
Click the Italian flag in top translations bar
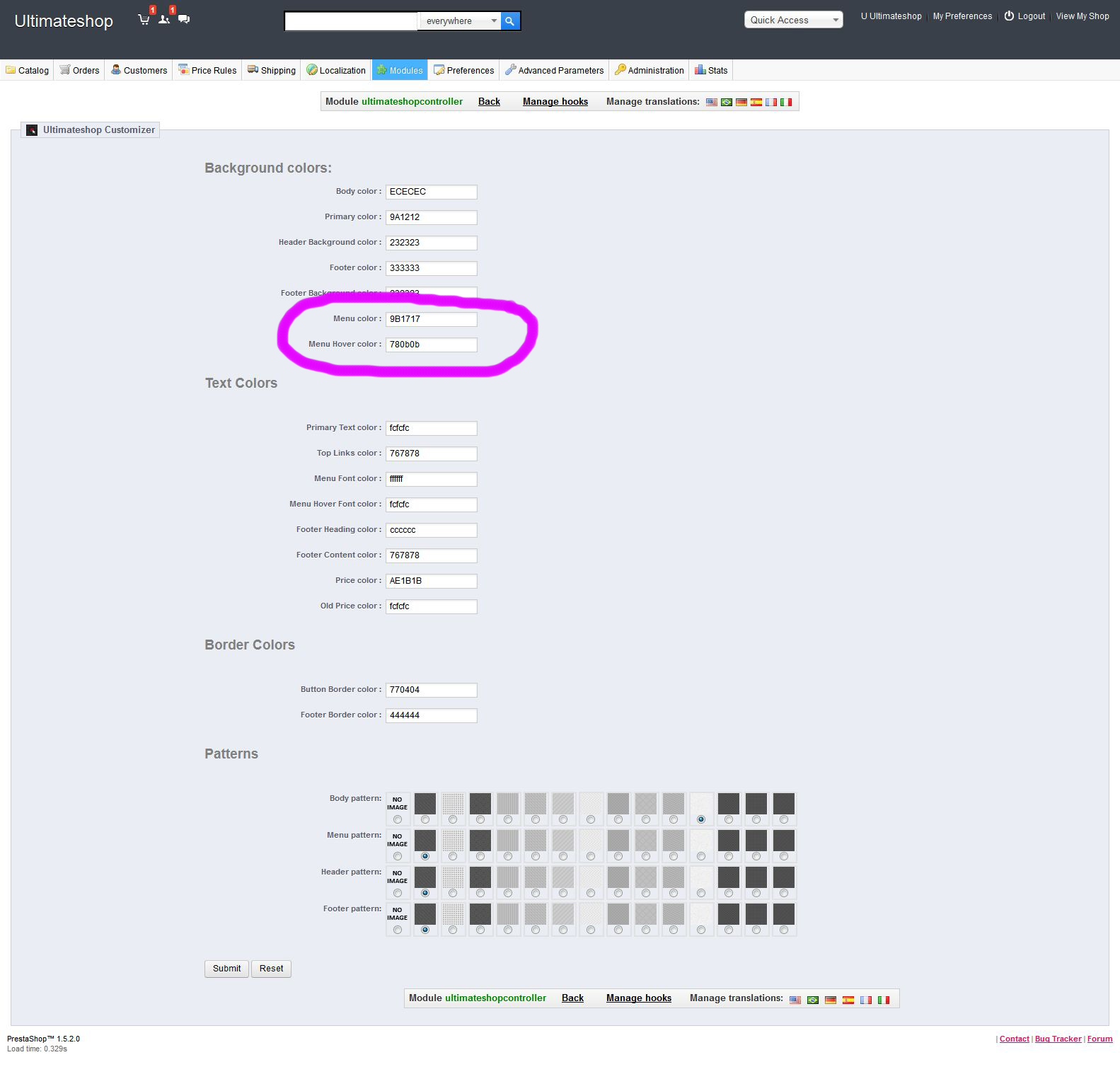[x=786, y=103]
